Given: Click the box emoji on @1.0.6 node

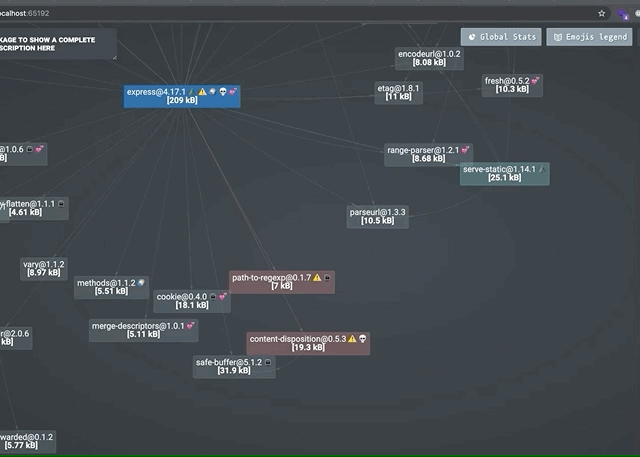Looking at the screenshot, I should [29, 149].
